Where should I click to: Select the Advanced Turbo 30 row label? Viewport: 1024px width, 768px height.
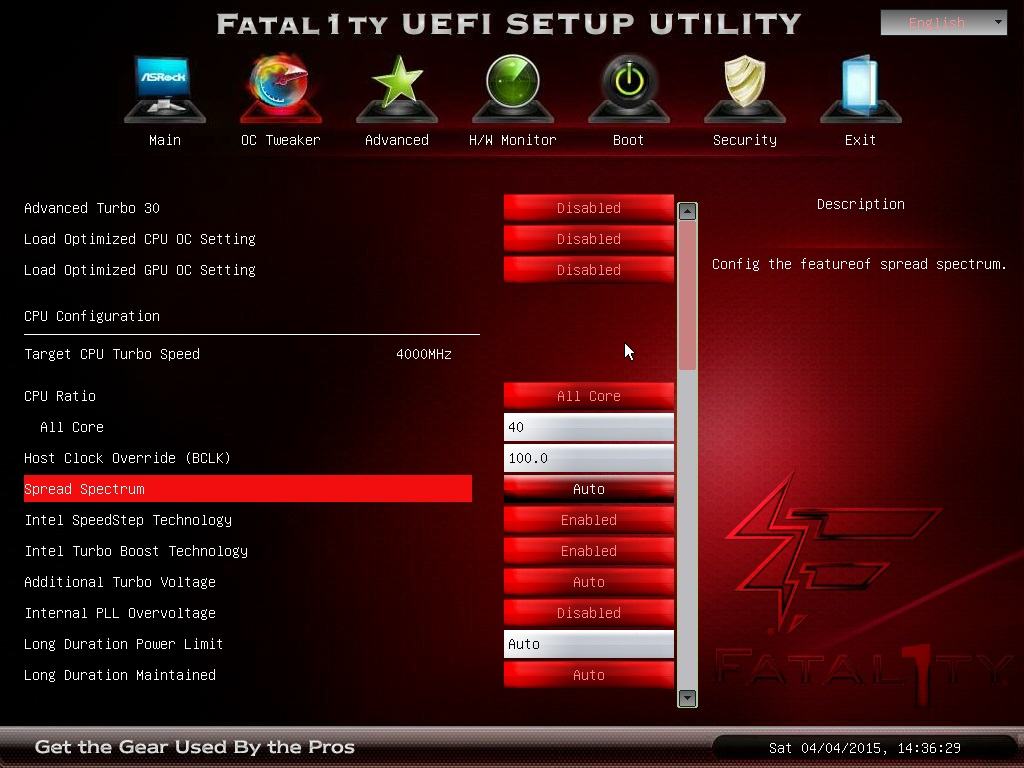pyautogui.click(x=92, y=208)
